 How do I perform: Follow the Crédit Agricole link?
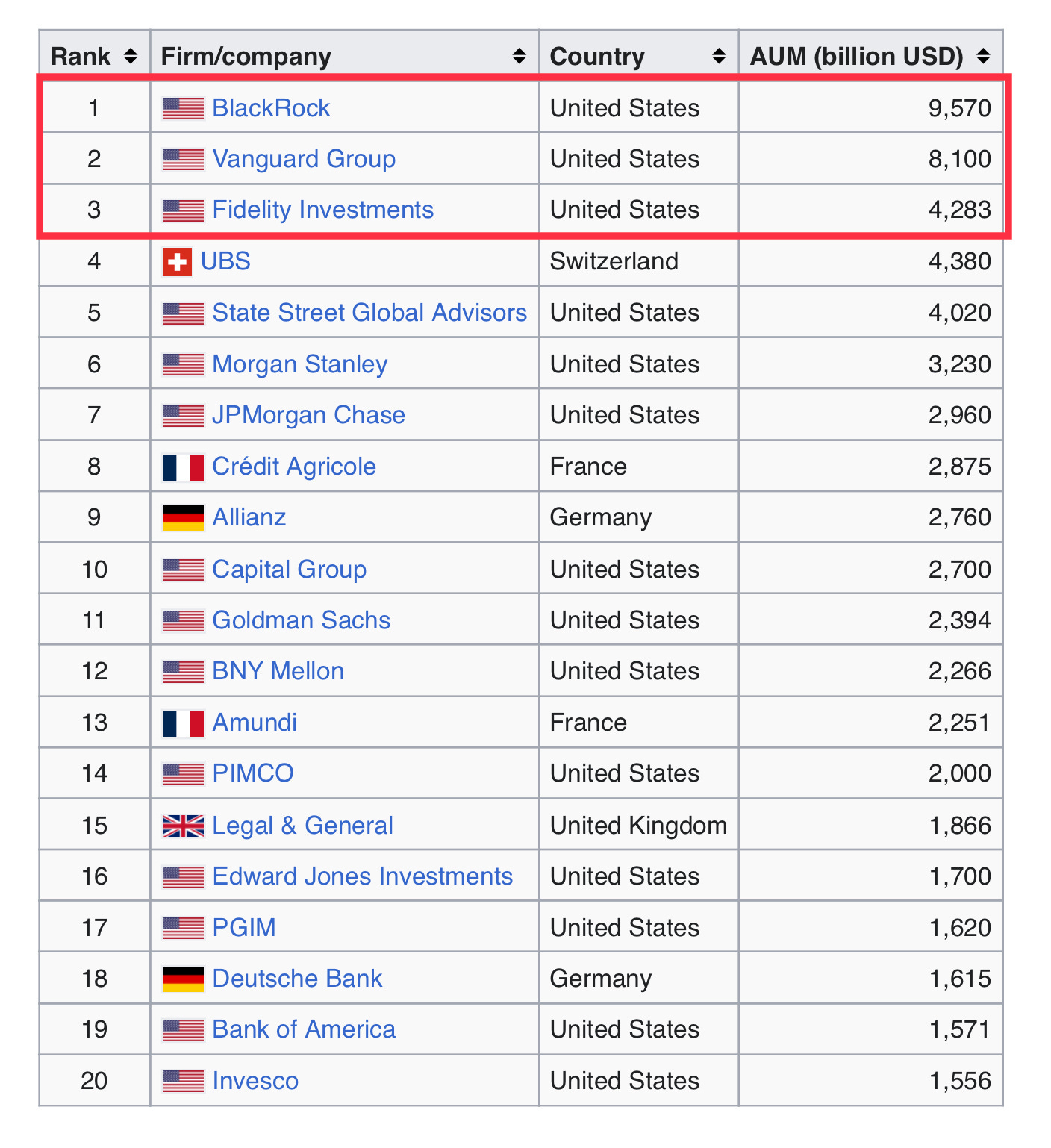click(294, 467)
